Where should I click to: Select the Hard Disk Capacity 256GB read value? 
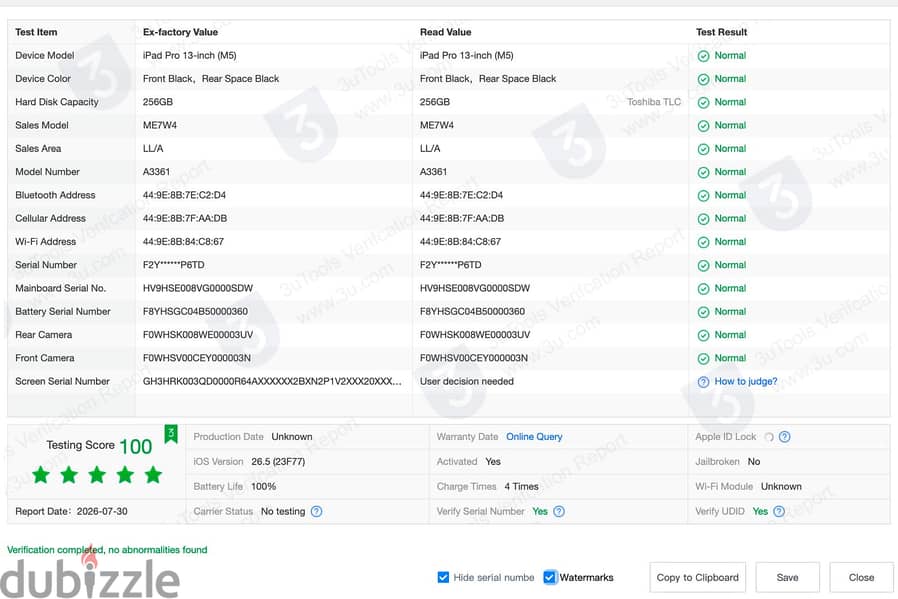coord(435,102)
